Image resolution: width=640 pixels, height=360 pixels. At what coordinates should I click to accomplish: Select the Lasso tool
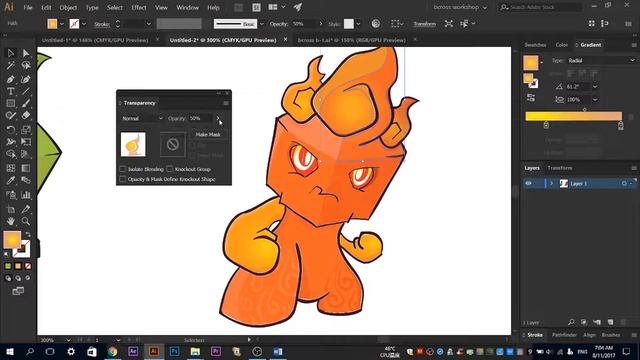(x=26, y=65)
